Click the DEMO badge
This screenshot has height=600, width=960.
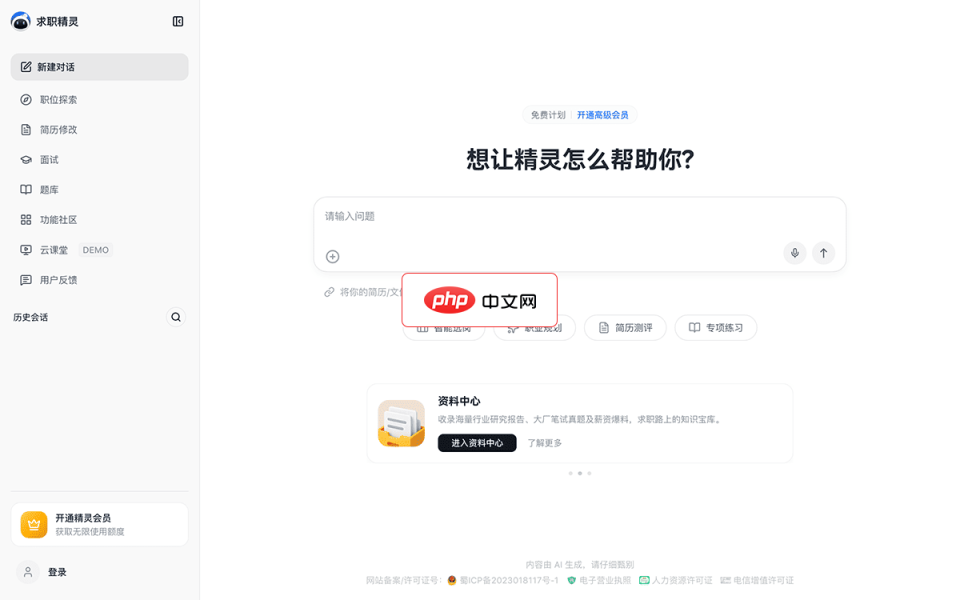pyautogui.click(x=96, y=250)
